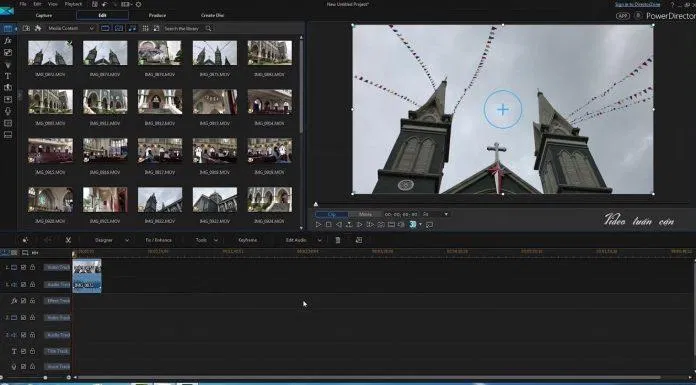696x385 pixels.
Task: Open the Subtitle Room icon
Action: pos(8,135)
